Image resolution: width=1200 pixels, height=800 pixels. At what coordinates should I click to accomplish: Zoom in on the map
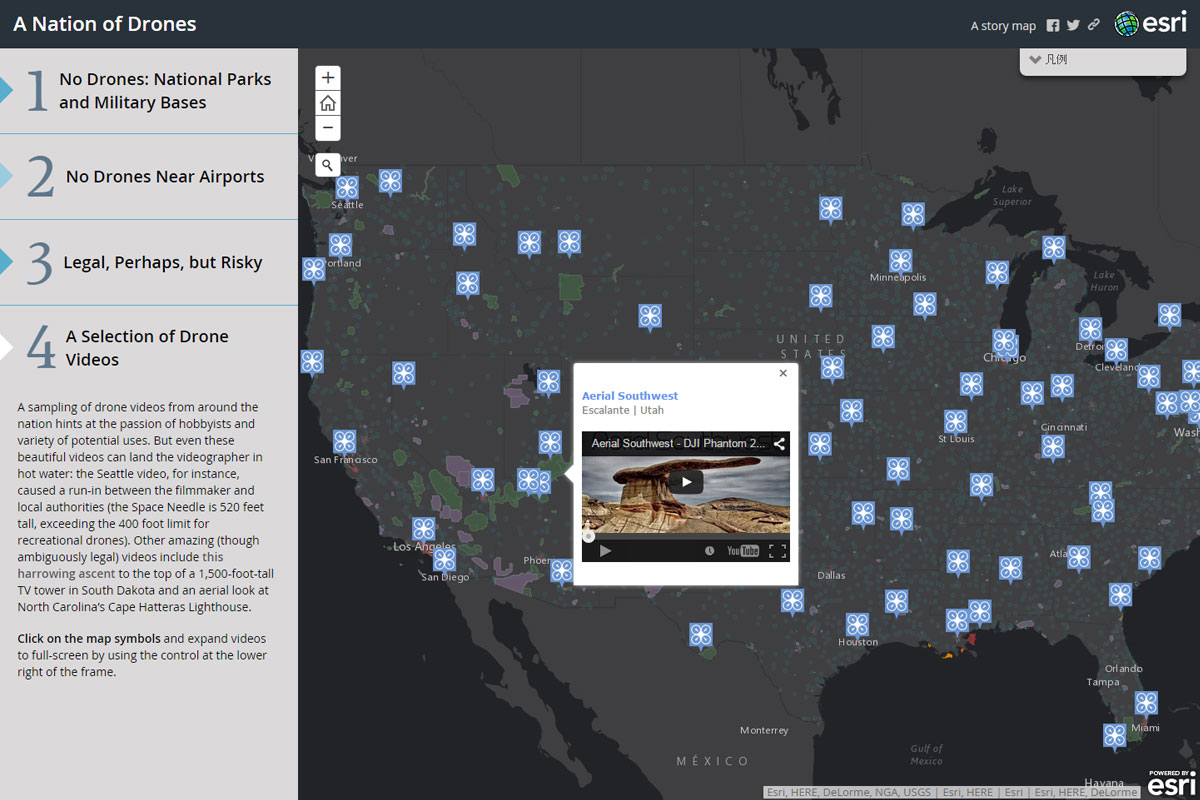[x=328, y=78]
